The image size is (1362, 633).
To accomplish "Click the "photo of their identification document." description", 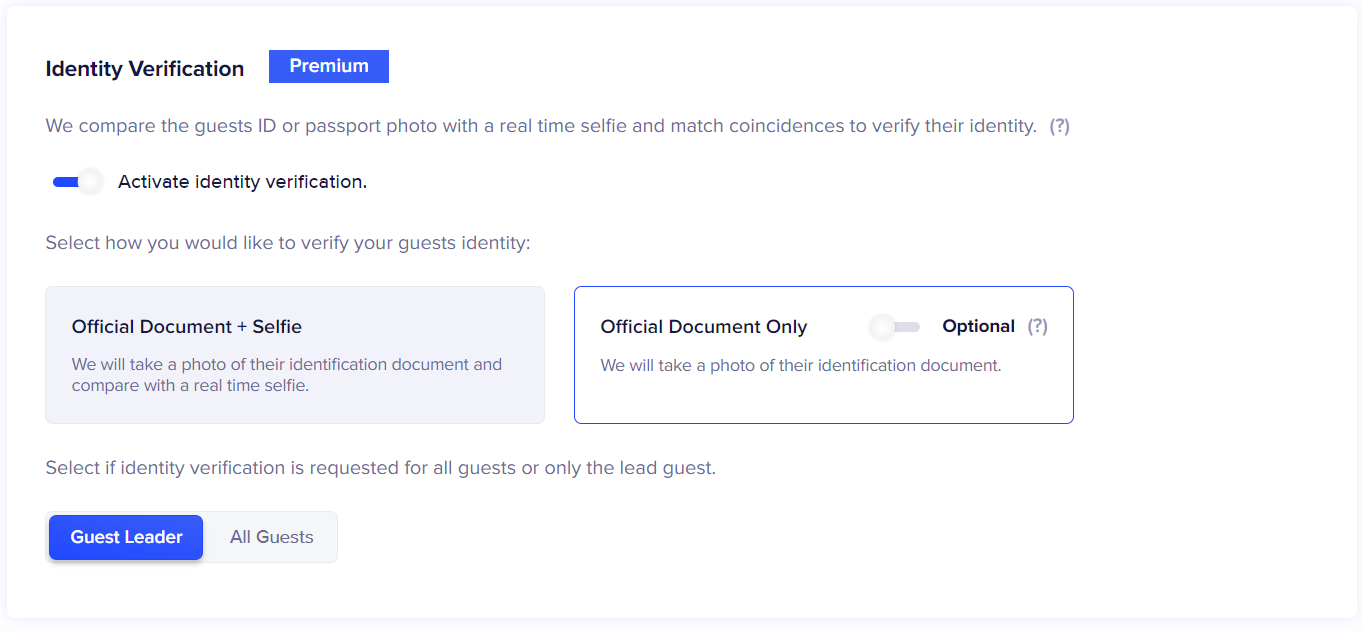I will coord(800,366).
